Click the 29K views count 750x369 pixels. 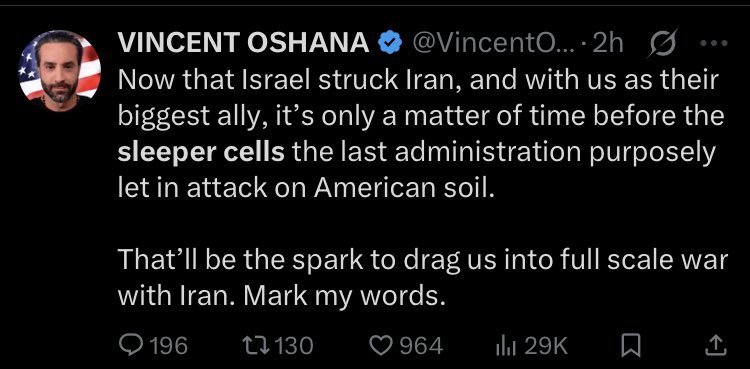click(547, 346)
